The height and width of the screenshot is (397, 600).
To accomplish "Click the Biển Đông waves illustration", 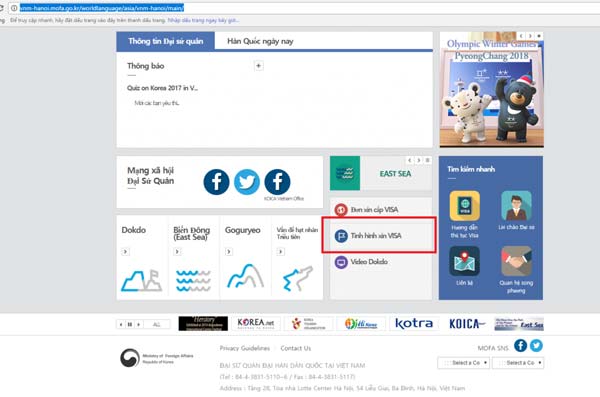I will [x=193, y=281].
